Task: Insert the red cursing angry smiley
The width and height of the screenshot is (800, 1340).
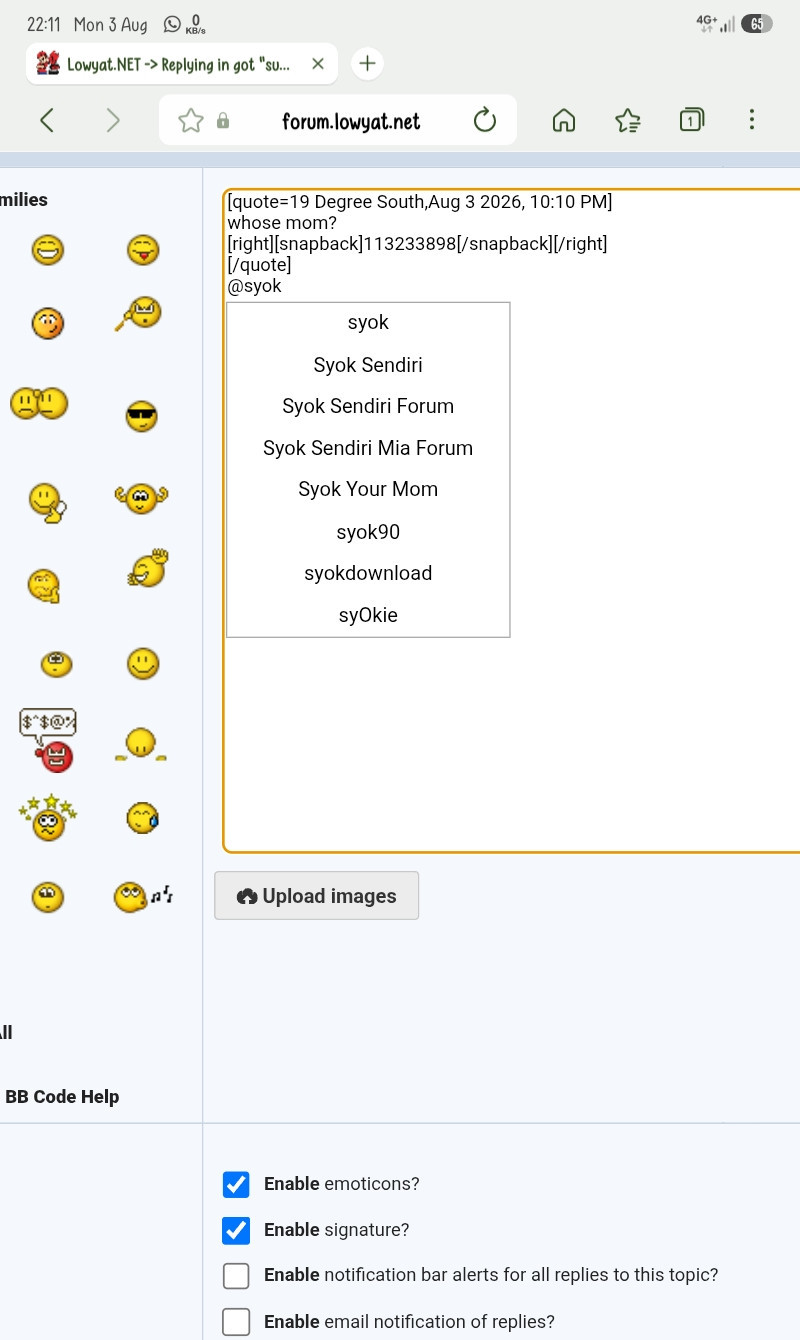Action: pos(49,740)
